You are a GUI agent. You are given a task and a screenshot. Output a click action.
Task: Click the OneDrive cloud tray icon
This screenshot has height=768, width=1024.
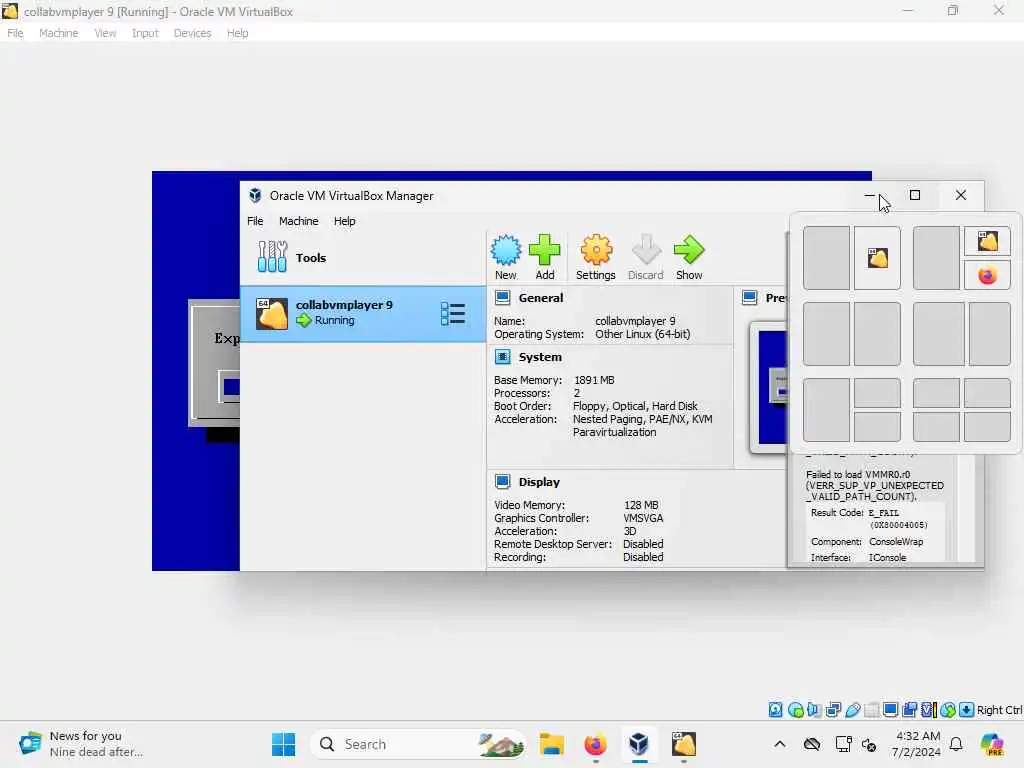click(812, 744)
